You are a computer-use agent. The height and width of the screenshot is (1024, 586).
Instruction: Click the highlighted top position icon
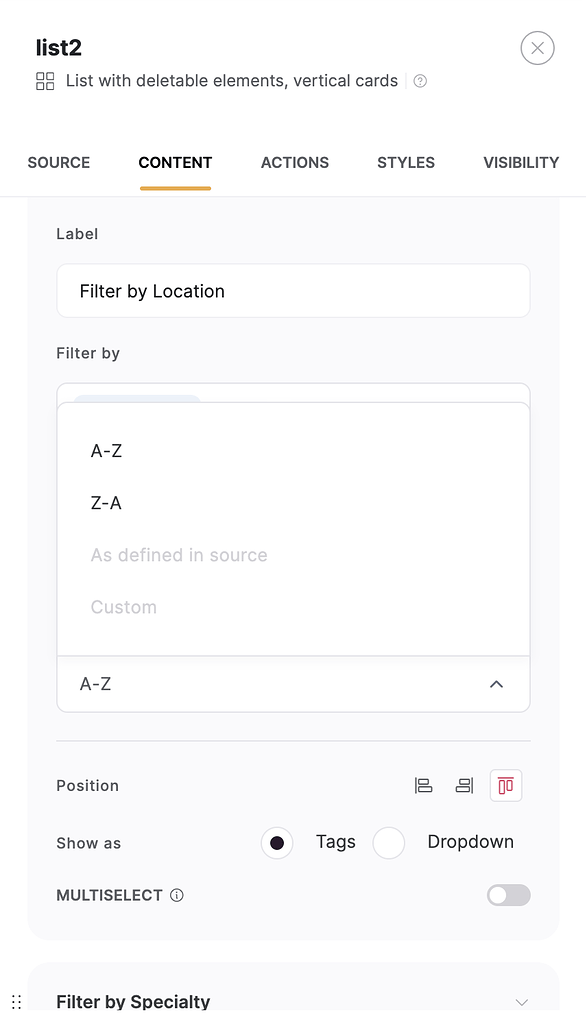pos(505,785)
